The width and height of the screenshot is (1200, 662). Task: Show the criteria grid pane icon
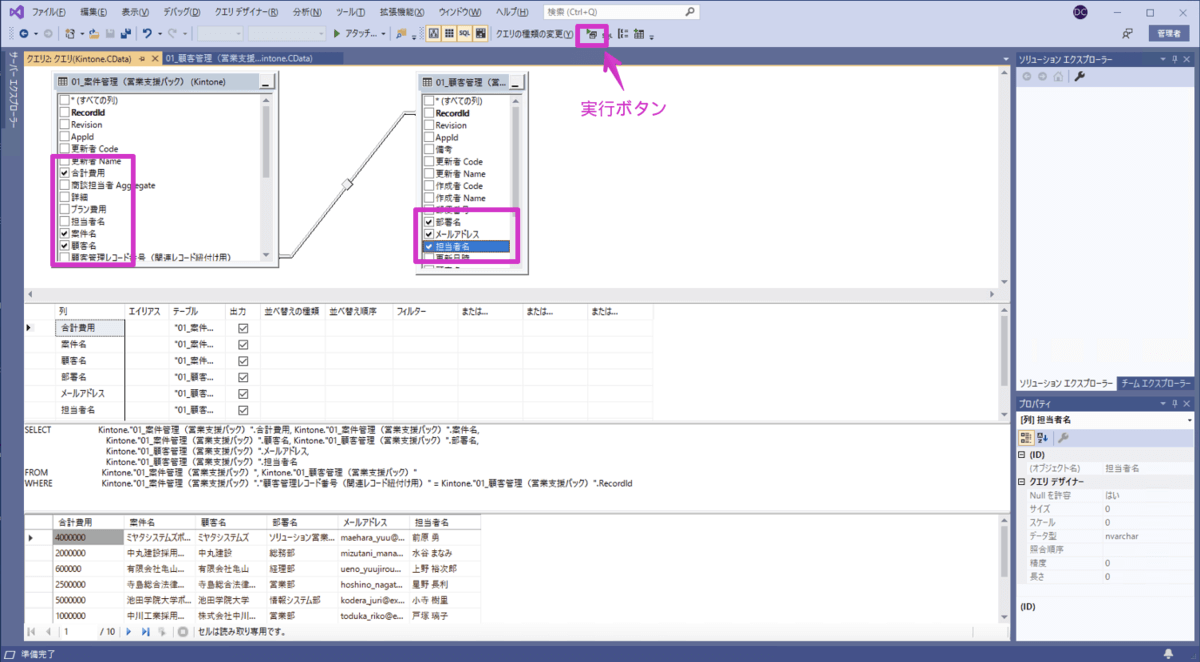coord(450,33)
